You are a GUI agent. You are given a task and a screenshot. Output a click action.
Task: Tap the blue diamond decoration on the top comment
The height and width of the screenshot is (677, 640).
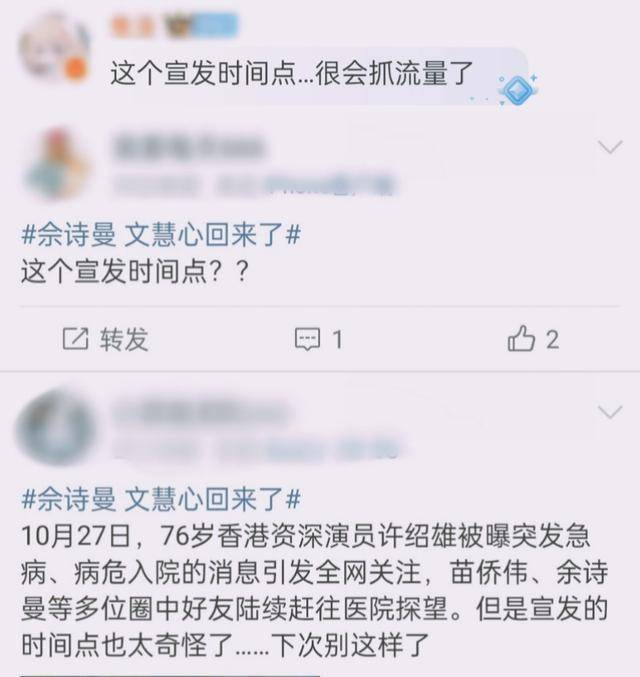(518, 90)
